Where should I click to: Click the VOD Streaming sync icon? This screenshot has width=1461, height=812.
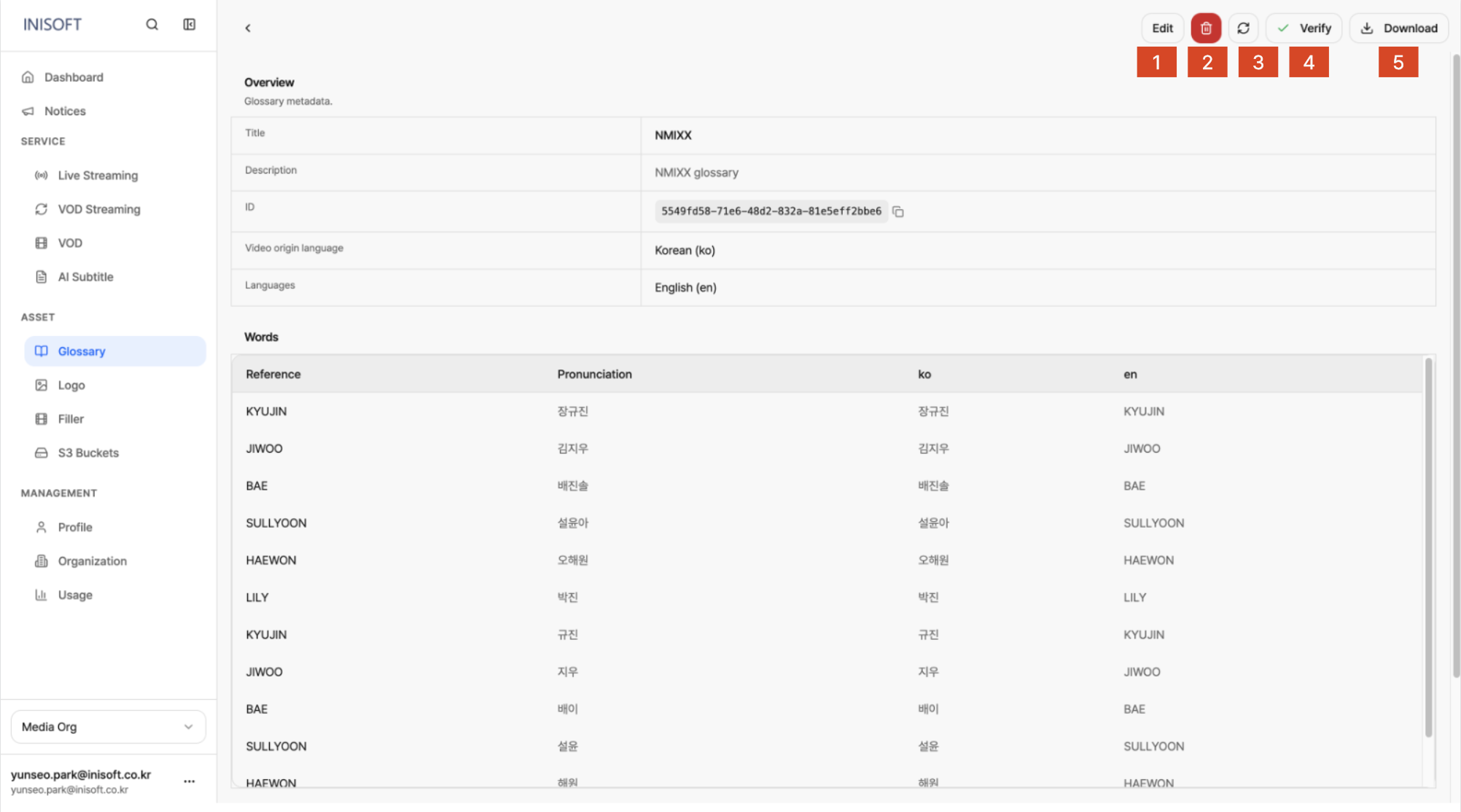click(x=42, y=209)
